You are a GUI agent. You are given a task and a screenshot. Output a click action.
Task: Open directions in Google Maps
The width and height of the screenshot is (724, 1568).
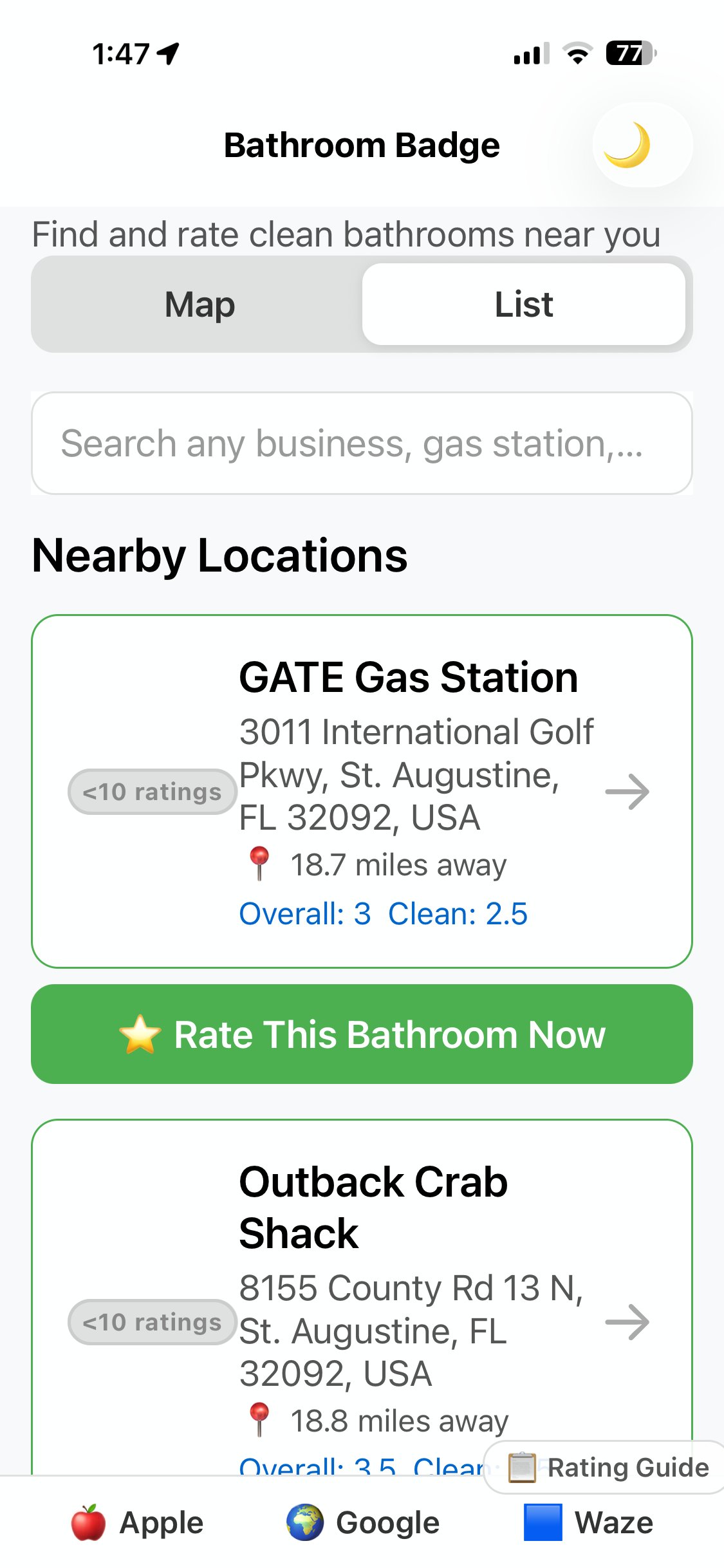click(363, 1523)
